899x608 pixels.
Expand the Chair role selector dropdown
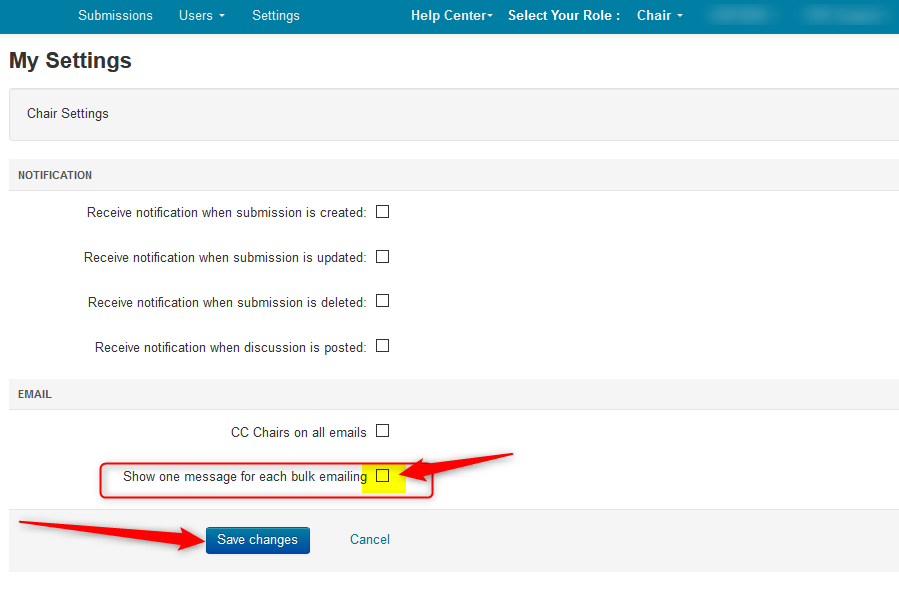pyautogui.click(x=659, y=15)
